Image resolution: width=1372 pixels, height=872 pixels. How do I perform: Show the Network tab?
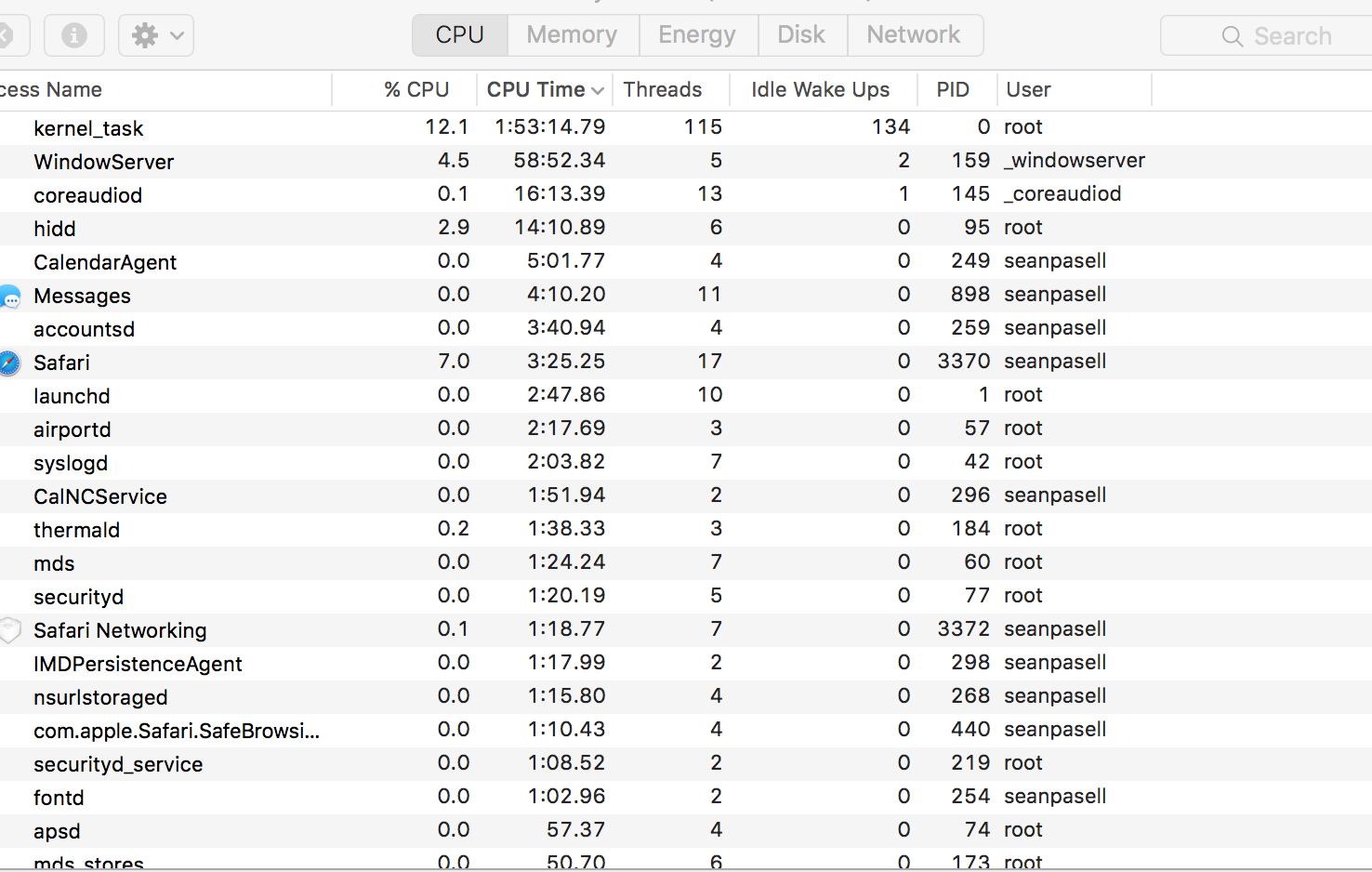(x=914, y=34)
